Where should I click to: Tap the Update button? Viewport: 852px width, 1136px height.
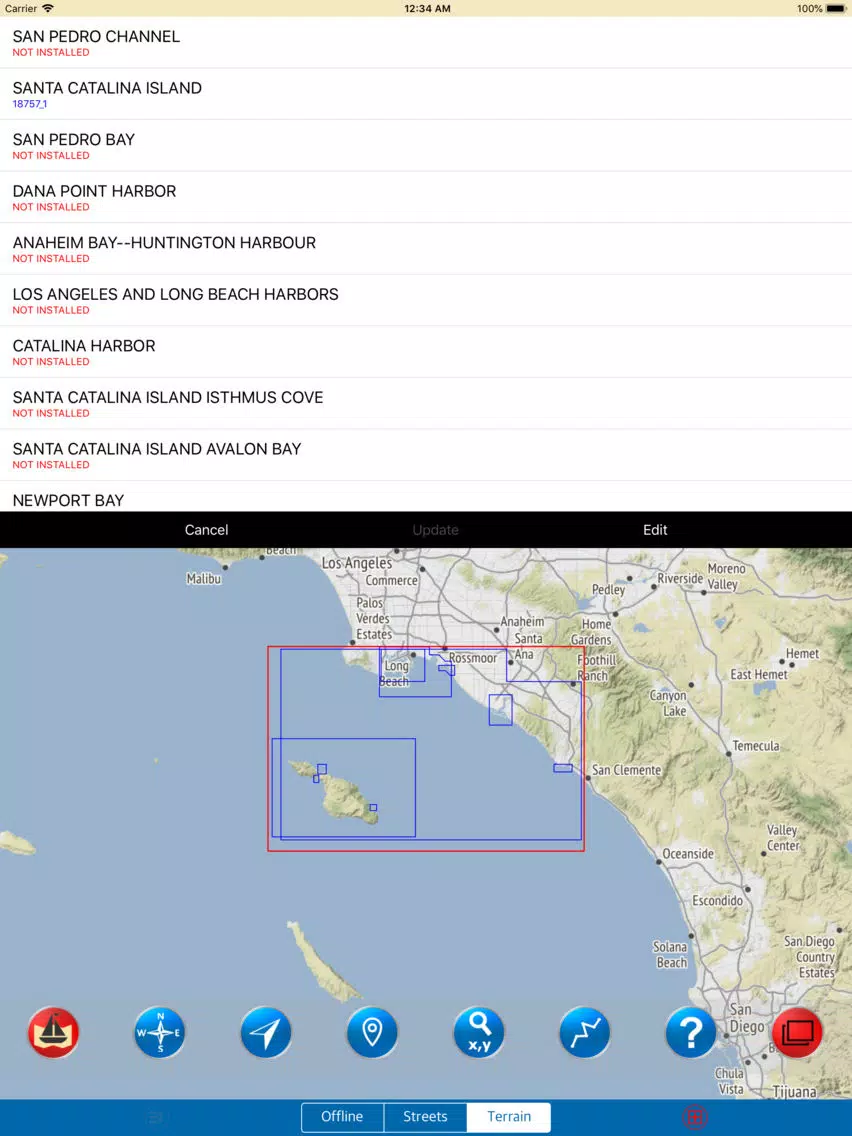point(435,530)
